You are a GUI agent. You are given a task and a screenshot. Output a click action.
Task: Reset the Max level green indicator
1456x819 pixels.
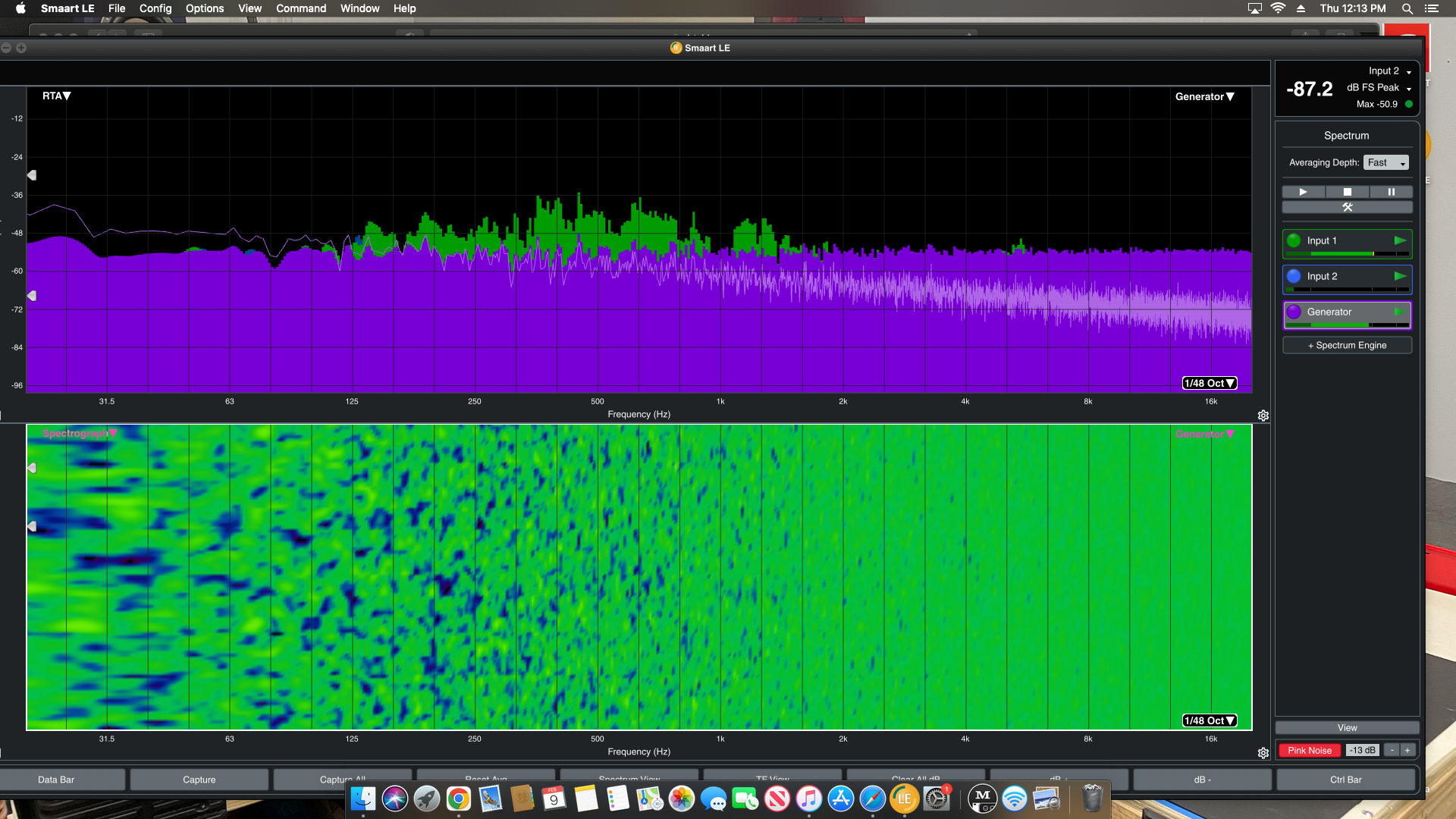click(1409, 104)
